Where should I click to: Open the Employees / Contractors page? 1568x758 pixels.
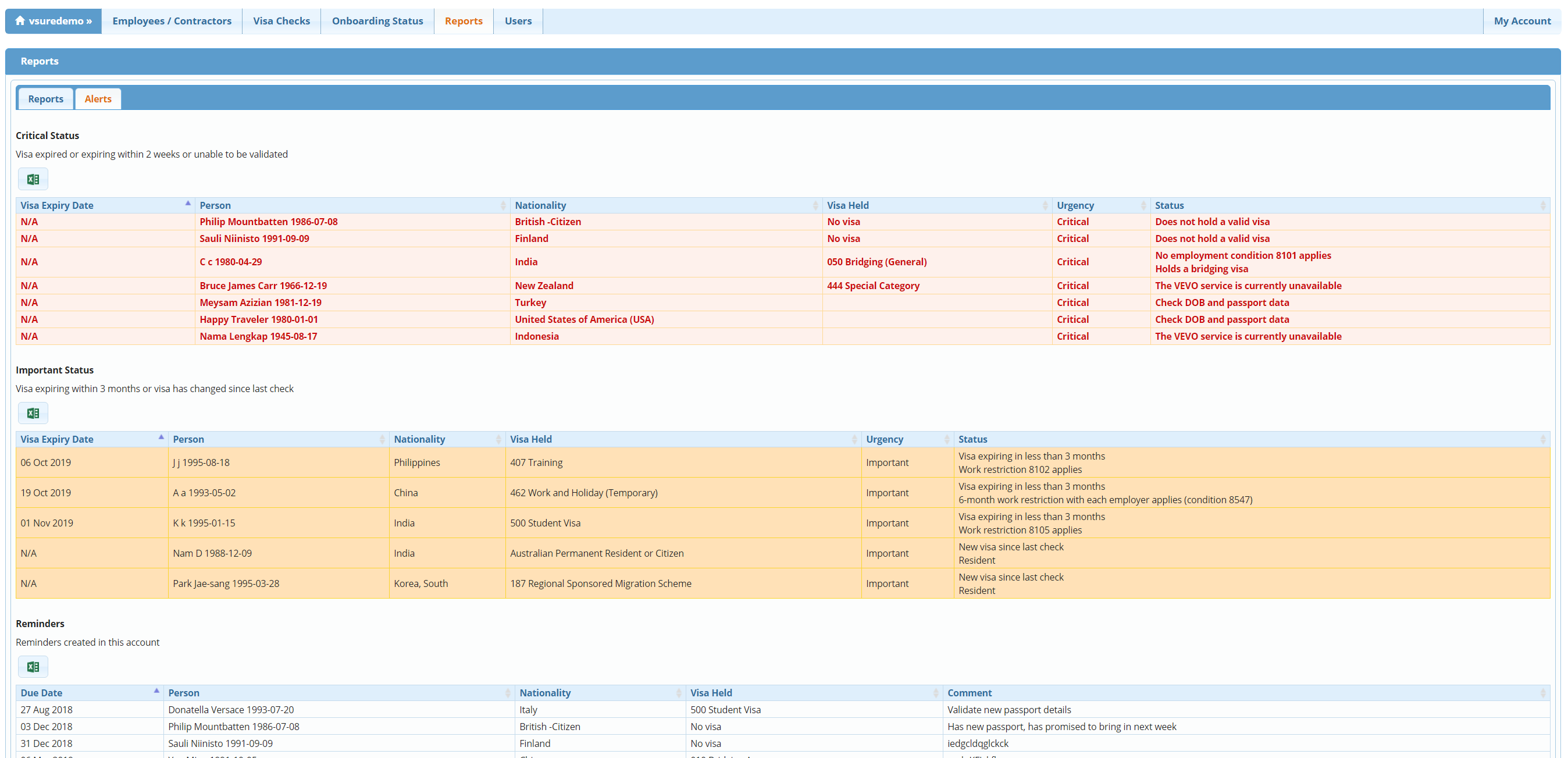pyautogui.click(x=172, y=20)
